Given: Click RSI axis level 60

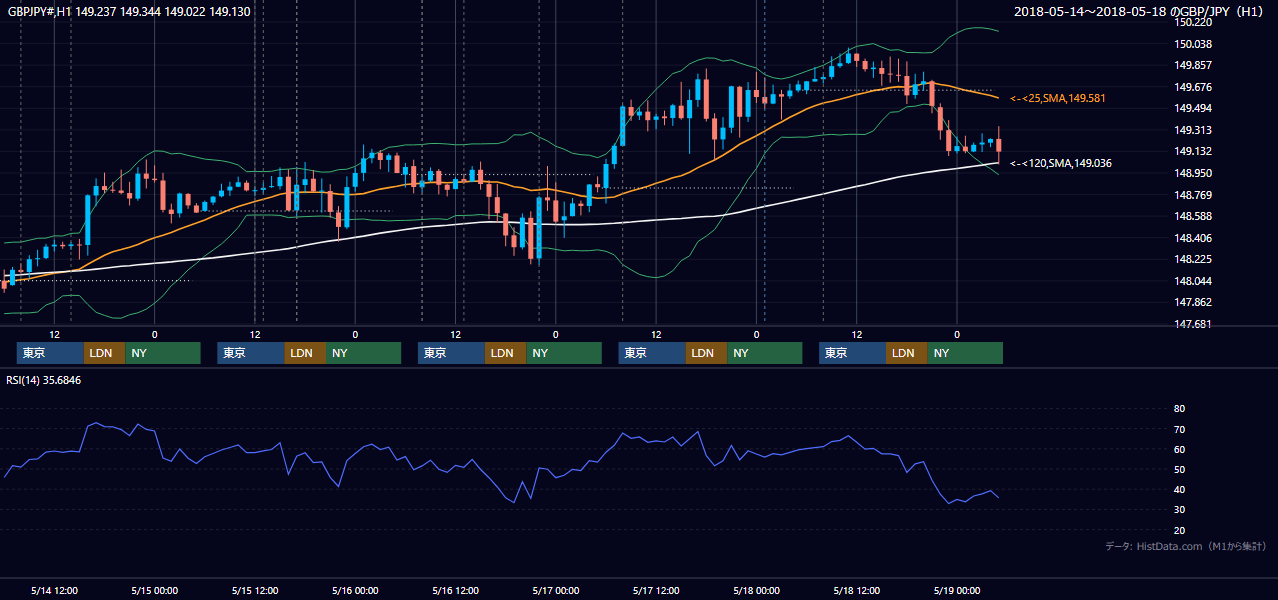Looking at the screenshot, I should click(1179, 449).
